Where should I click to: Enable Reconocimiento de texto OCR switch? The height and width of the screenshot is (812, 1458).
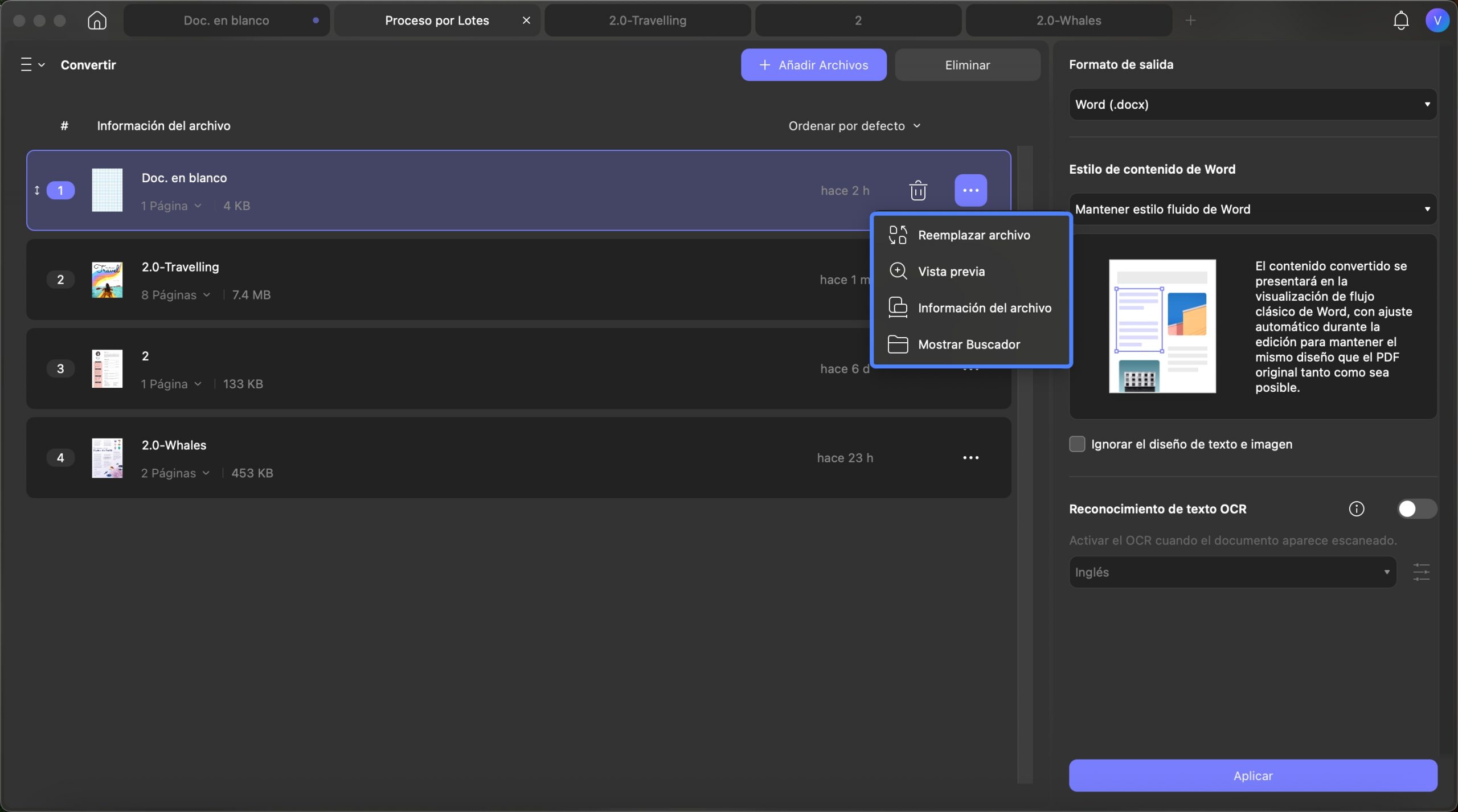click(x=1416, y=508)
